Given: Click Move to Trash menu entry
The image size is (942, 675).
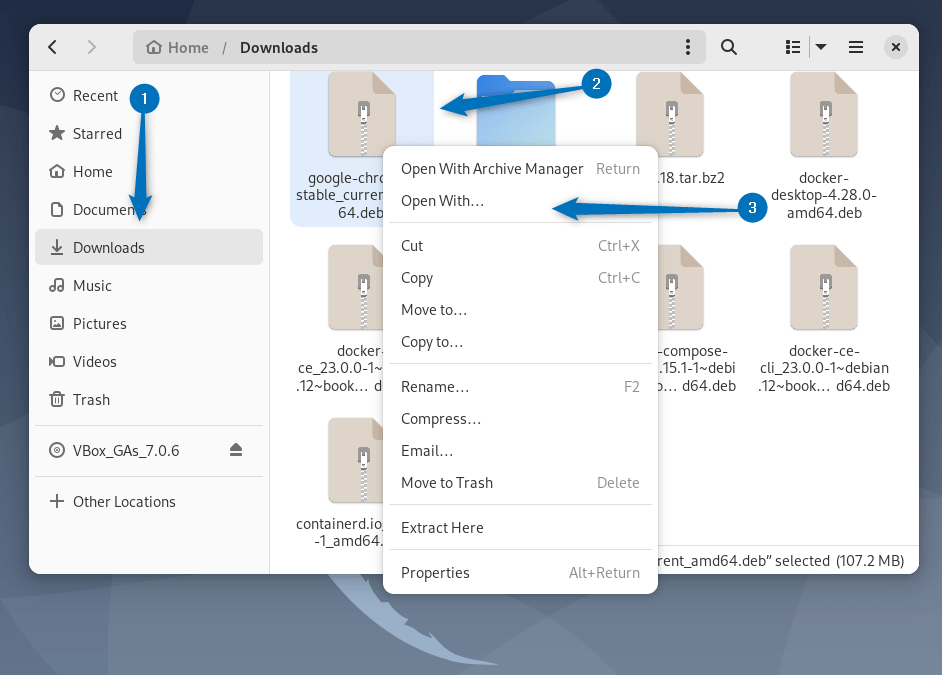Looking at the screenshot, I should 447,483.
